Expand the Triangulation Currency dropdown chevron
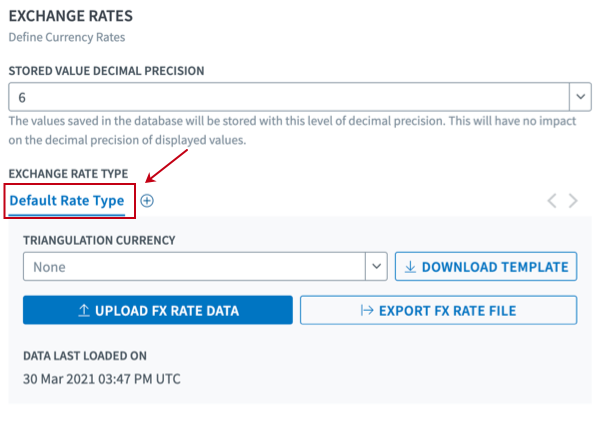 point(377,267)
